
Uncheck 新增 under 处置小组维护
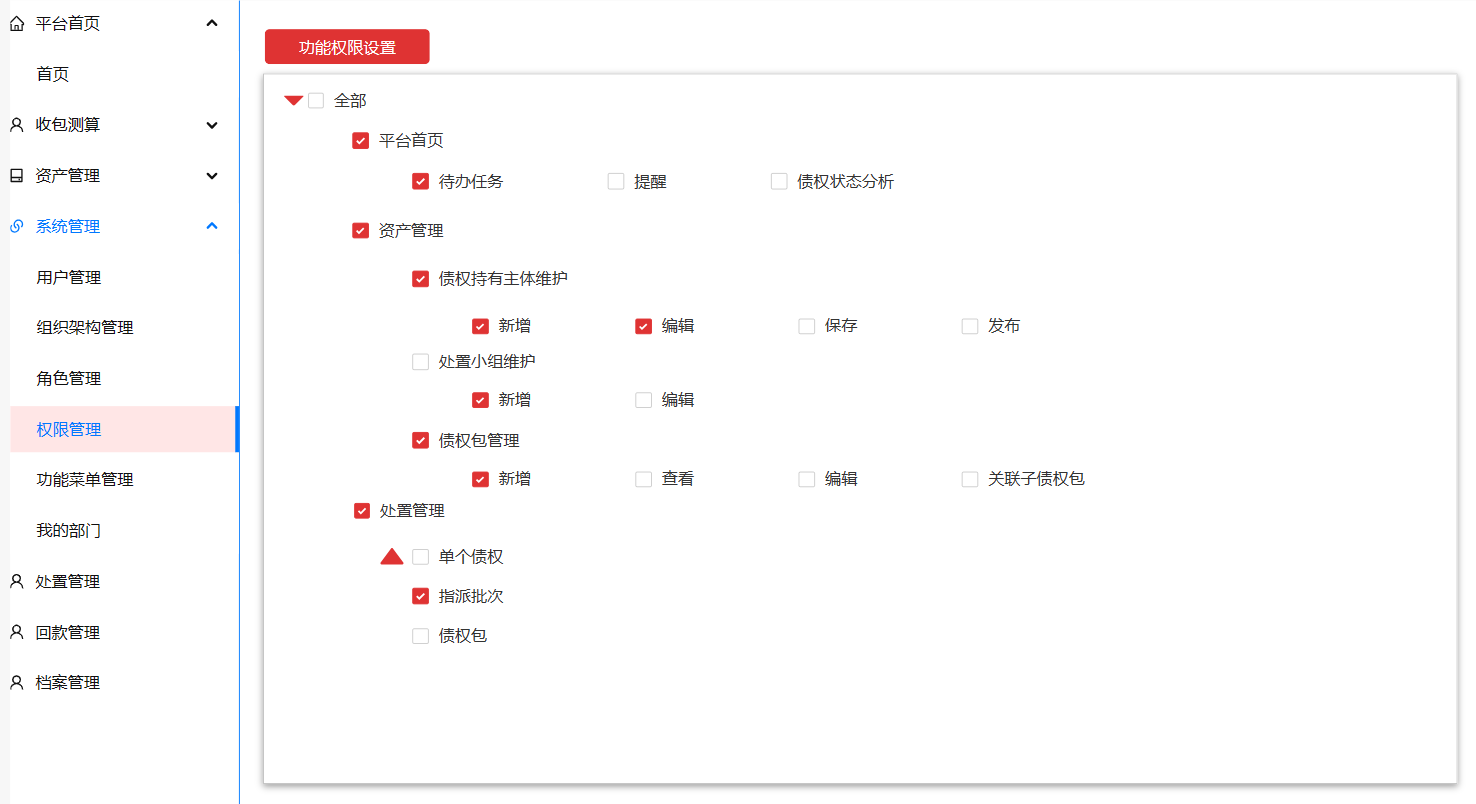481,400
